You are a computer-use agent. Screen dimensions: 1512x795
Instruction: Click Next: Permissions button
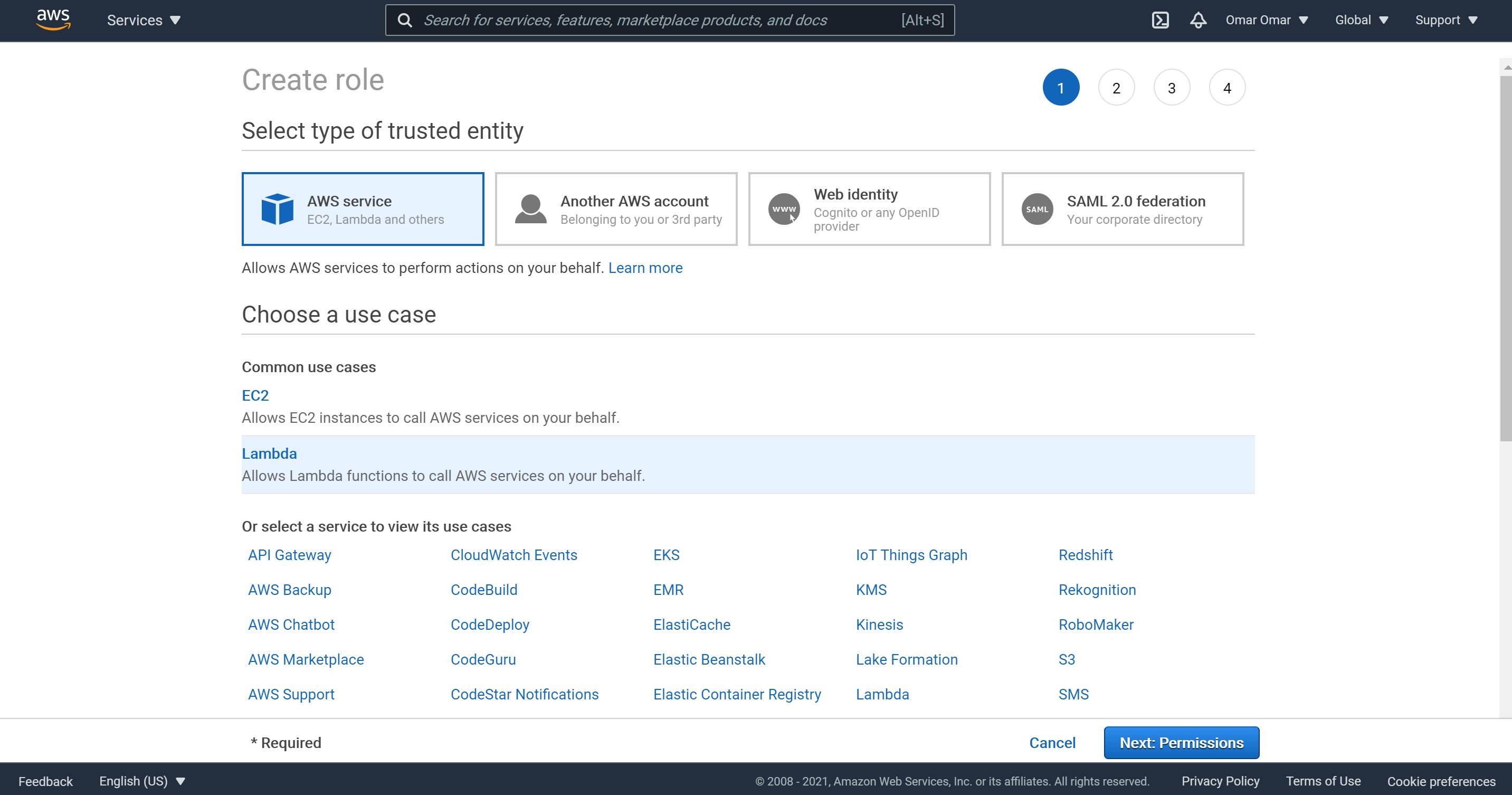click(1182, 743)
